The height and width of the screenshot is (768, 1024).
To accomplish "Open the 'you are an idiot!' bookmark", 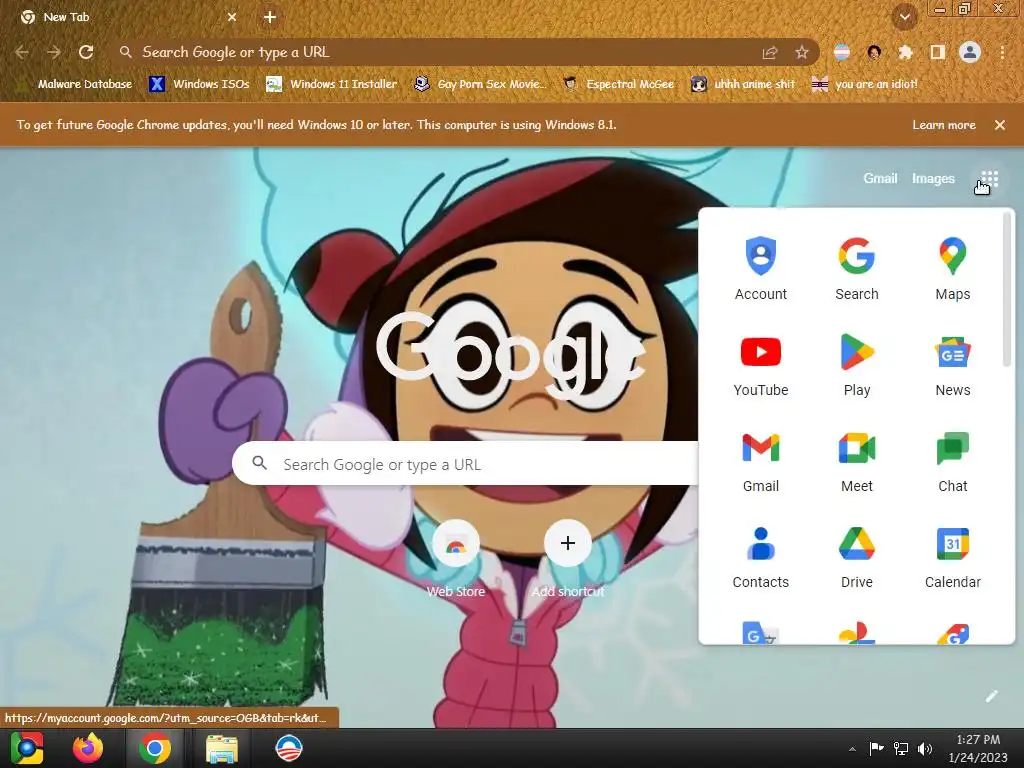I will coord(865,84).
